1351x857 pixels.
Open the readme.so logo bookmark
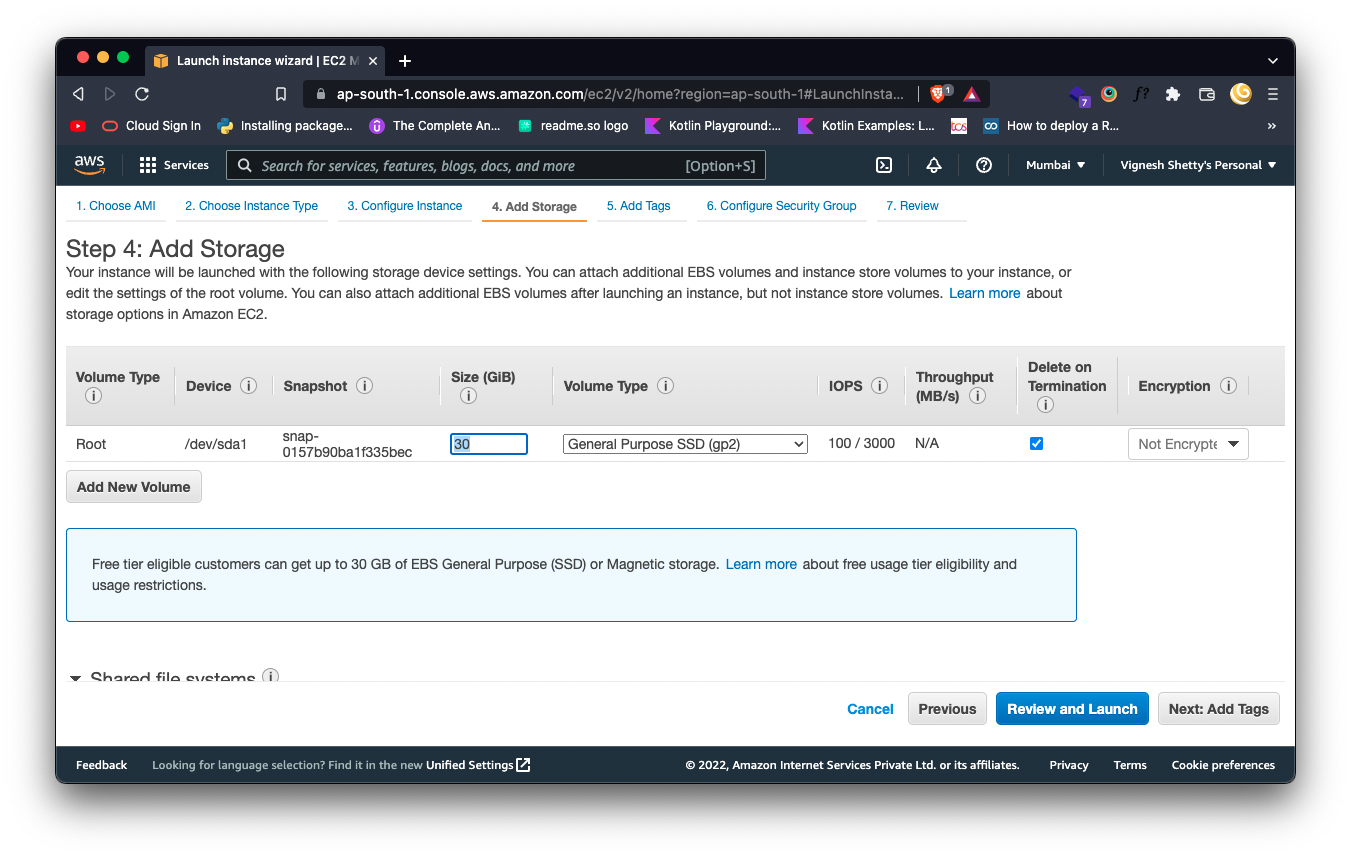tap(573, 126)
